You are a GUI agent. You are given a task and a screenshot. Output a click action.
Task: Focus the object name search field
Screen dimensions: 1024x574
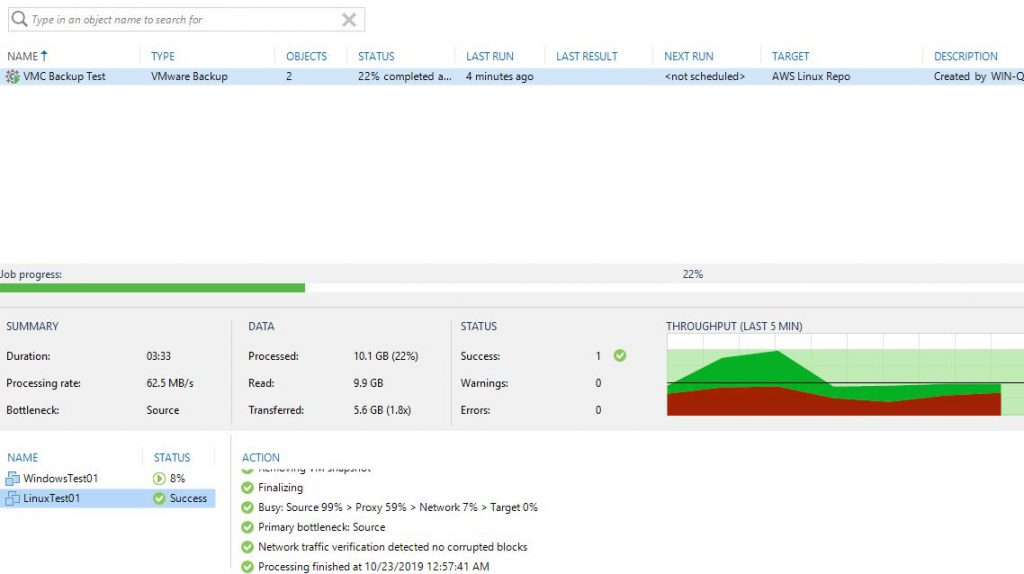coord(186,20)
